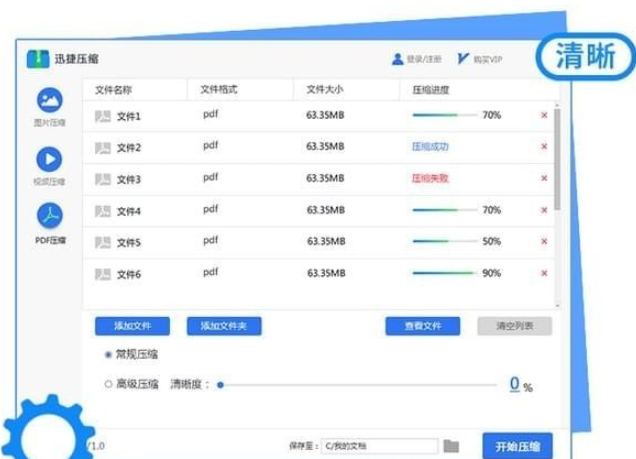Click the 压缩成功 status of 文件2
Viewport: 636px width, 459px height.
(x=430, y=146)
